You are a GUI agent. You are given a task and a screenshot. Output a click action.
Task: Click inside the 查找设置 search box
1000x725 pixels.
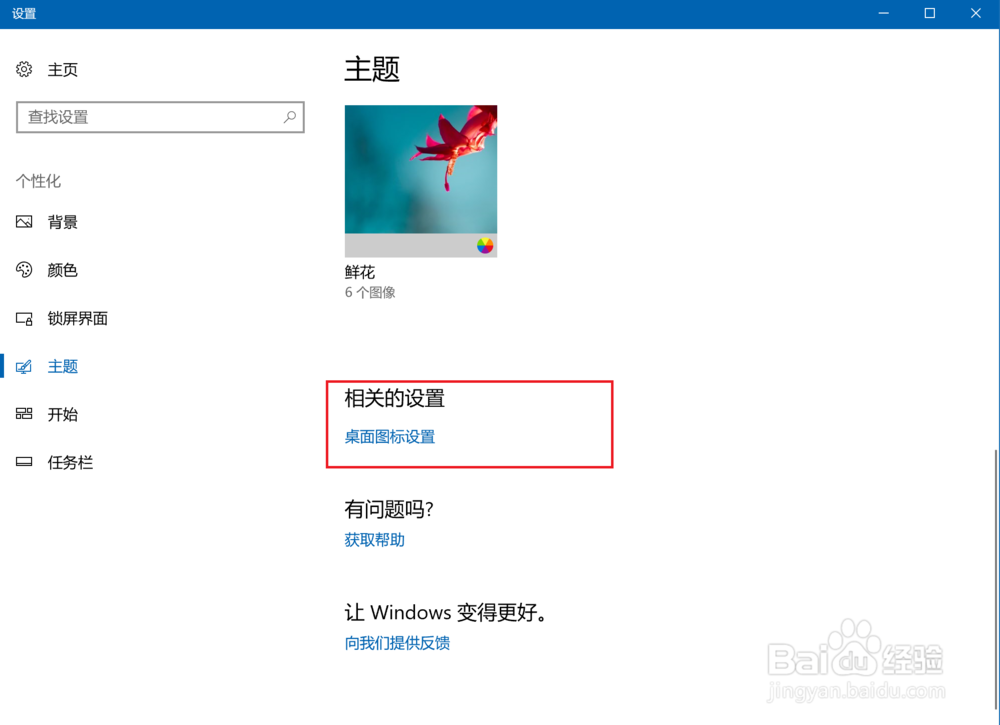160,117
